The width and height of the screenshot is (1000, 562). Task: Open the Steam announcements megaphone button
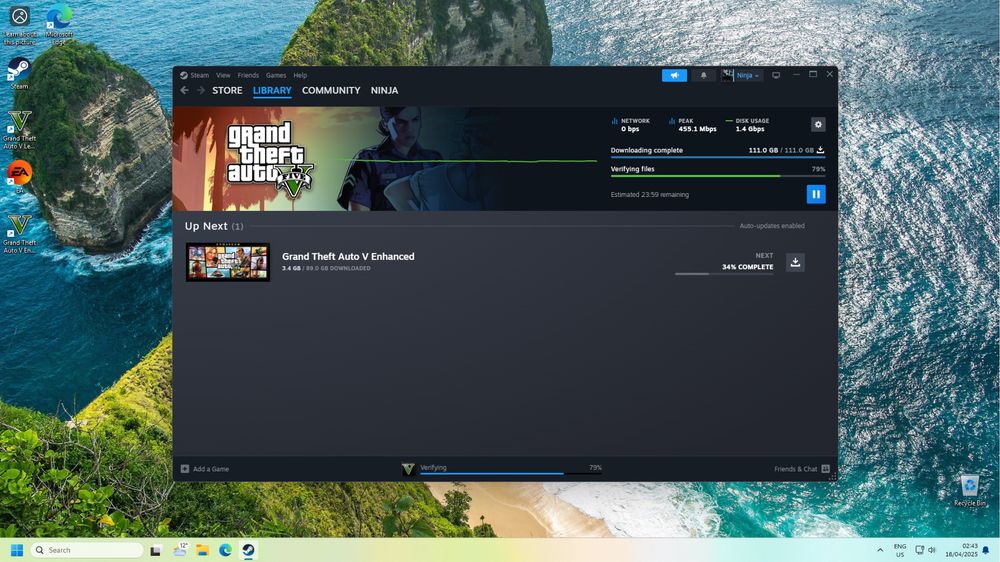[x=674, y=75]
